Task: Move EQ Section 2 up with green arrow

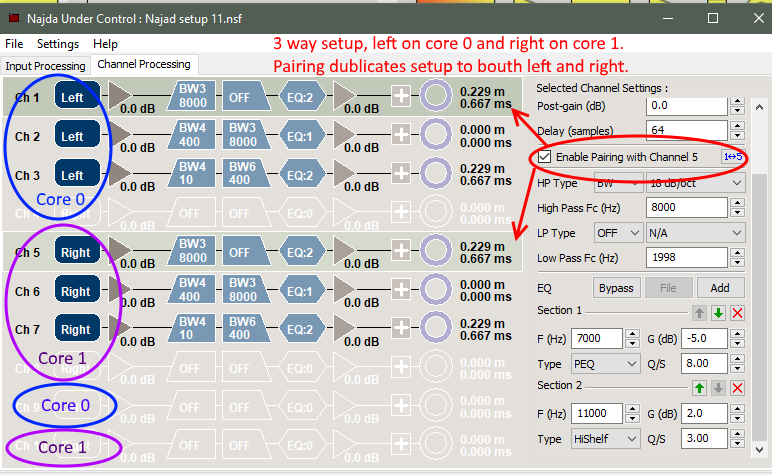Action: pyautogui.click(x=699, y=388)
